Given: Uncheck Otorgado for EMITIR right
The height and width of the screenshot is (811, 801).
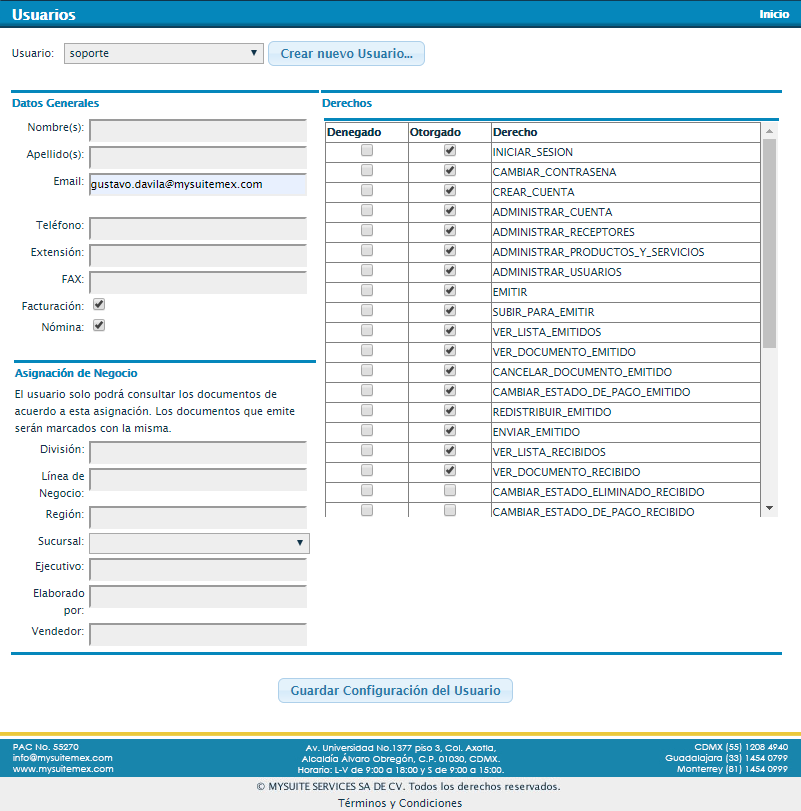Looking at the screenshot, I should click(x=450, y=291).
